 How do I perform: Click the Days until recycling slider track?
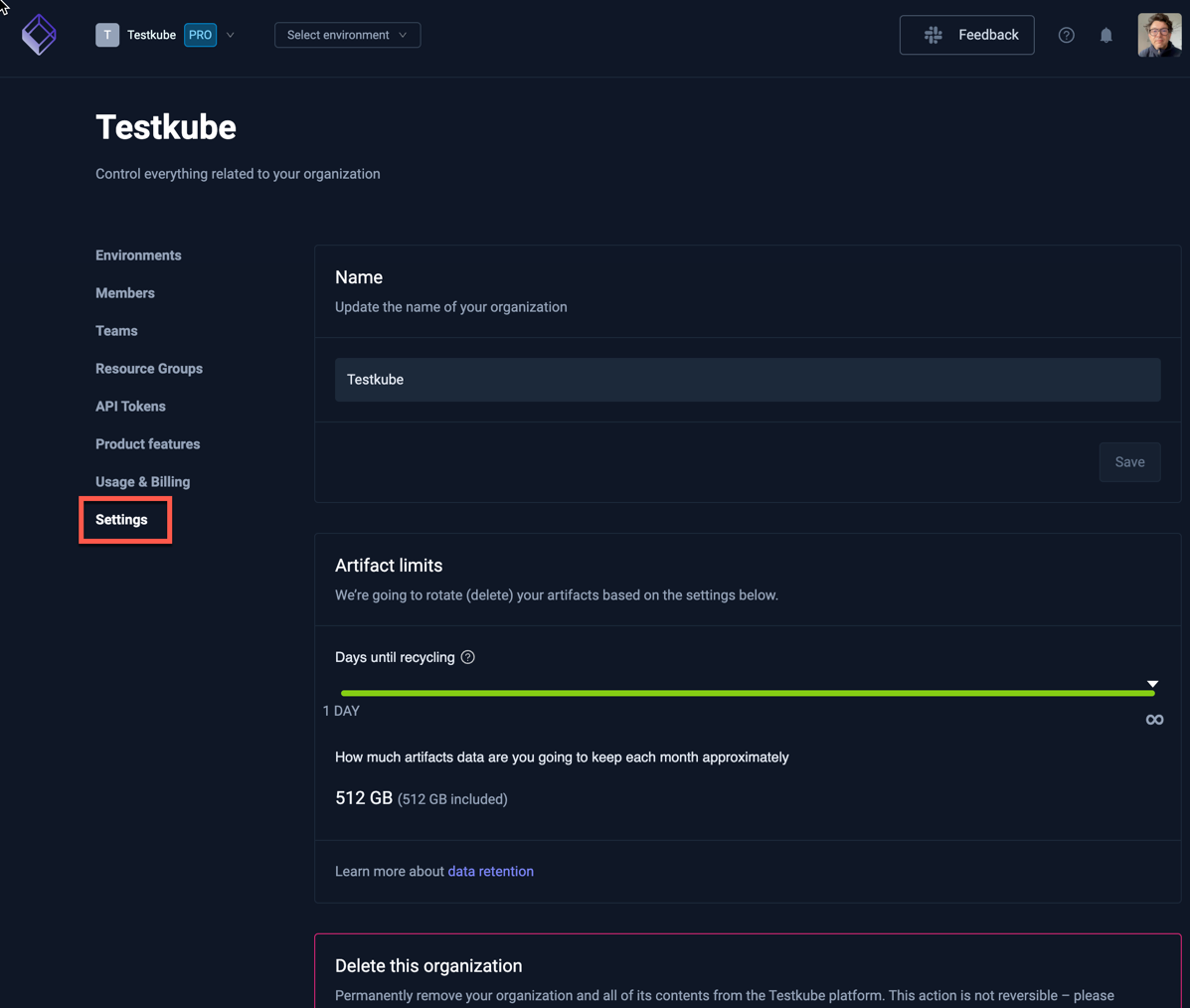pos(748,693)
